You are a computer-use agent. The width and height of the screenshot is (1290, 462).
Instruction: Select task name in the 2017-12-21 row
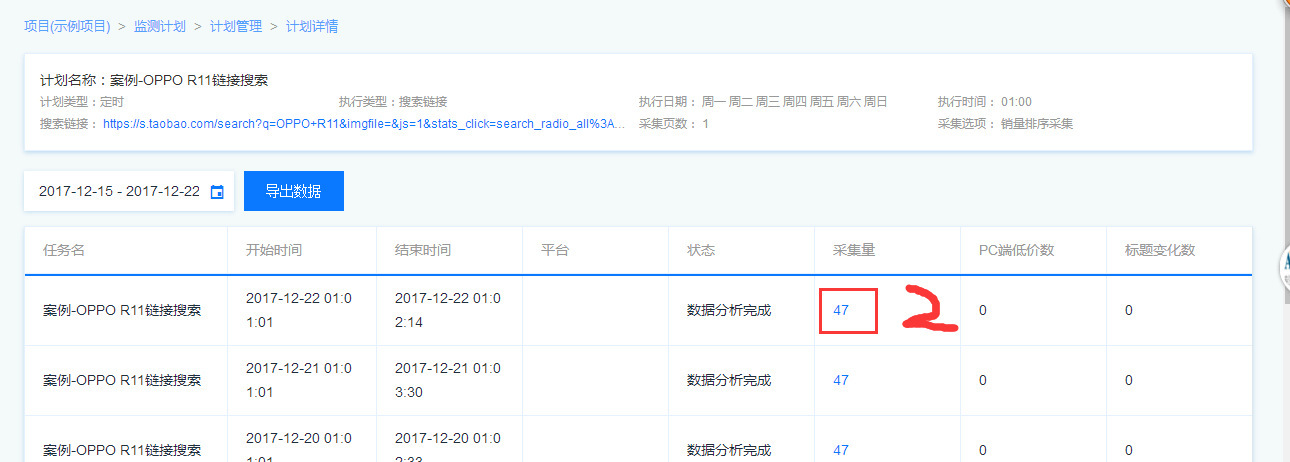(x=122, y=380)
